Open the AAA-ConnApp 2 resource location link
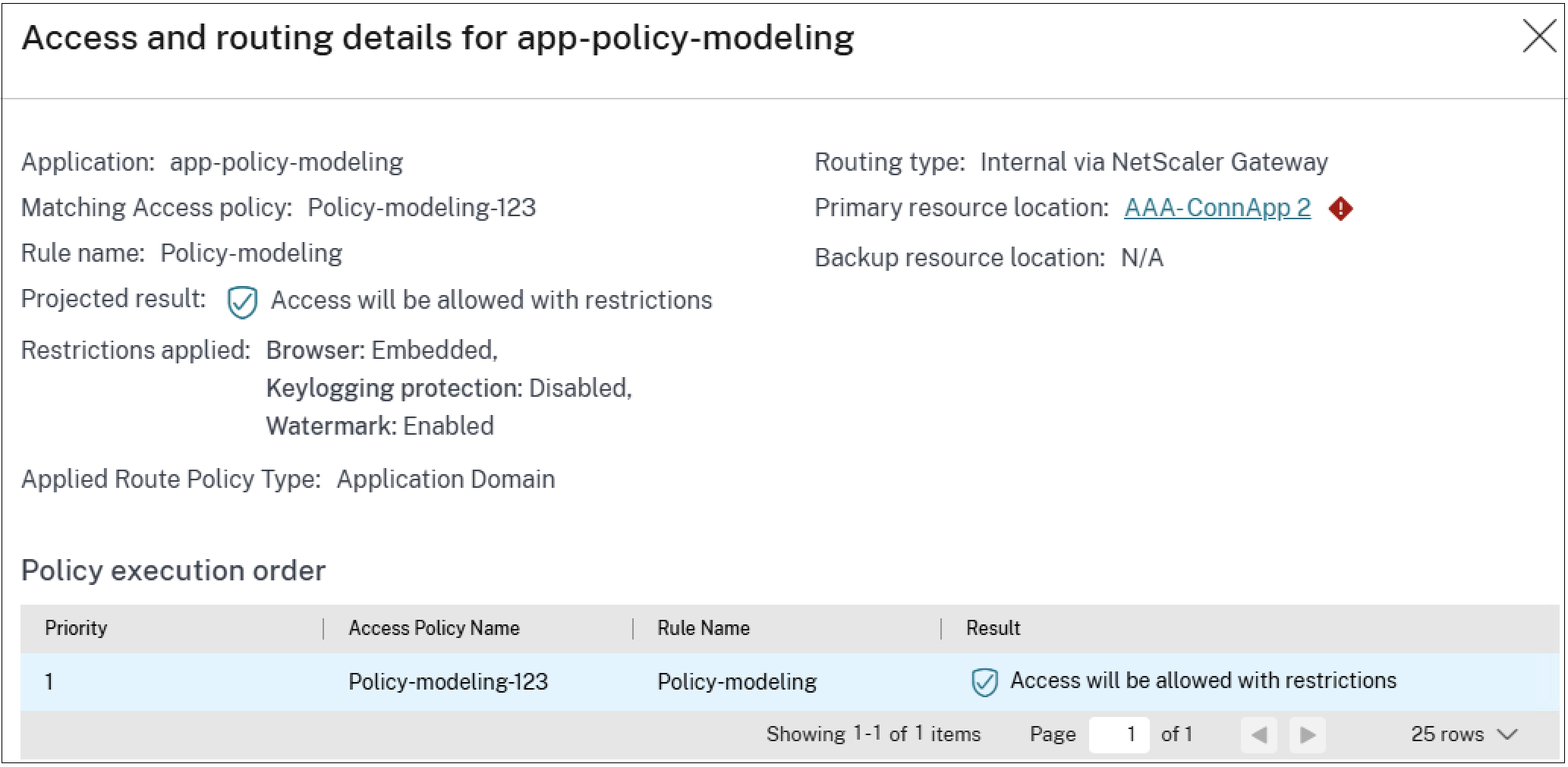The width and height of the screenshot is (1568, 767). (x=1217, y=207)
